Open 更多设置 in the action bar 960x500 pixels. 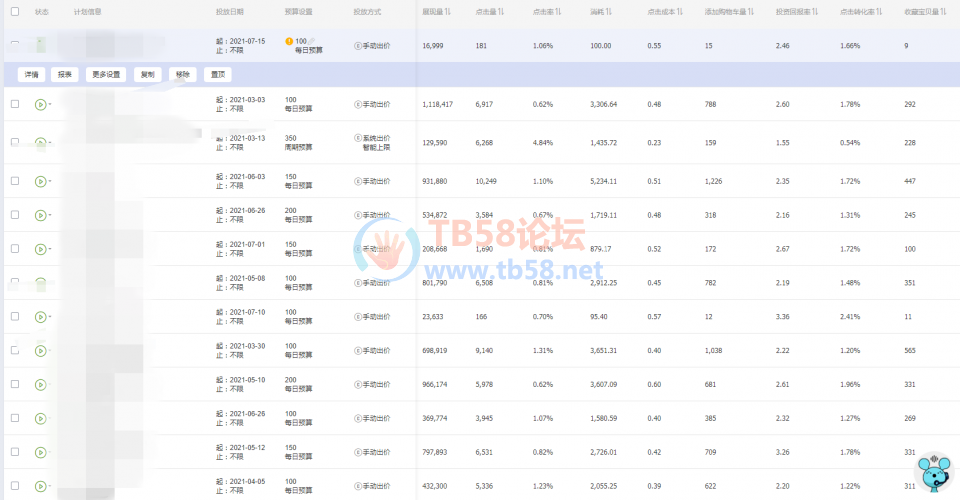(106, 75)
